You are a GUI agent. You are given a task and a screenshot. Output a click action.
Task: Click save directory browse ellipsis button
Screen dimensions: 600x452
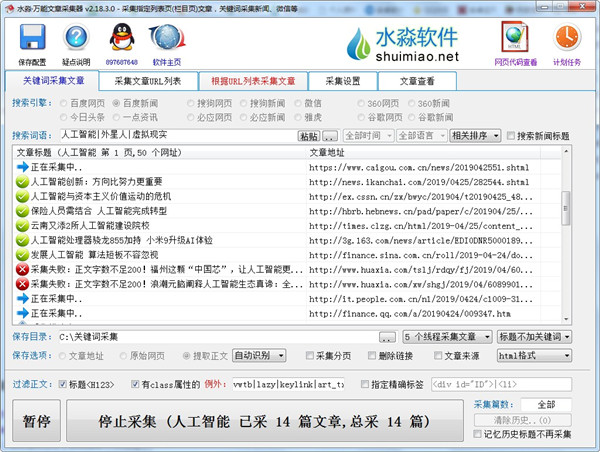[x=388, y=337]
